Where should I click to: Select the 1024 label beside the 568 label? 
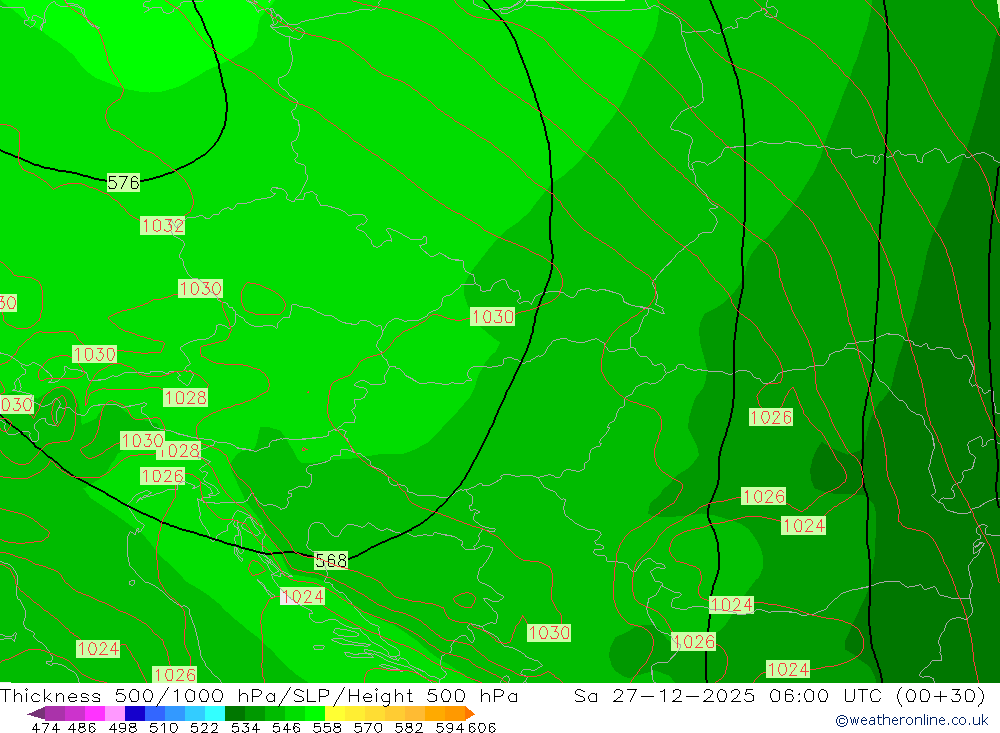tap(303, 596)
